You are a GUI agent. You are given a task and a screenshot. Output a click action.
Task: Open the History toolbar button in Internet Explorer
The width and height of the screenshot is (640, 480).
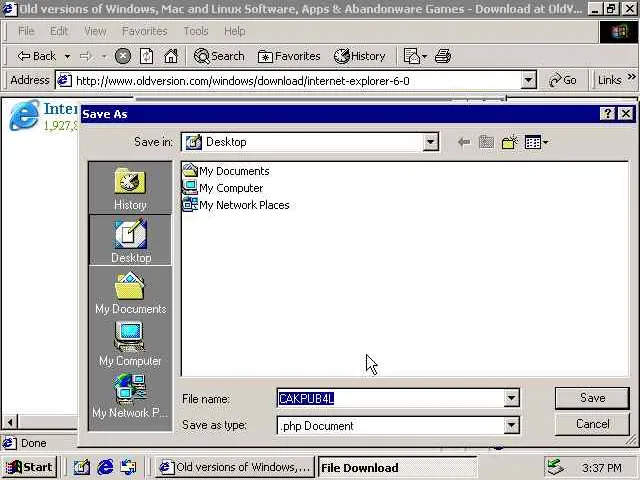point(360,56)
